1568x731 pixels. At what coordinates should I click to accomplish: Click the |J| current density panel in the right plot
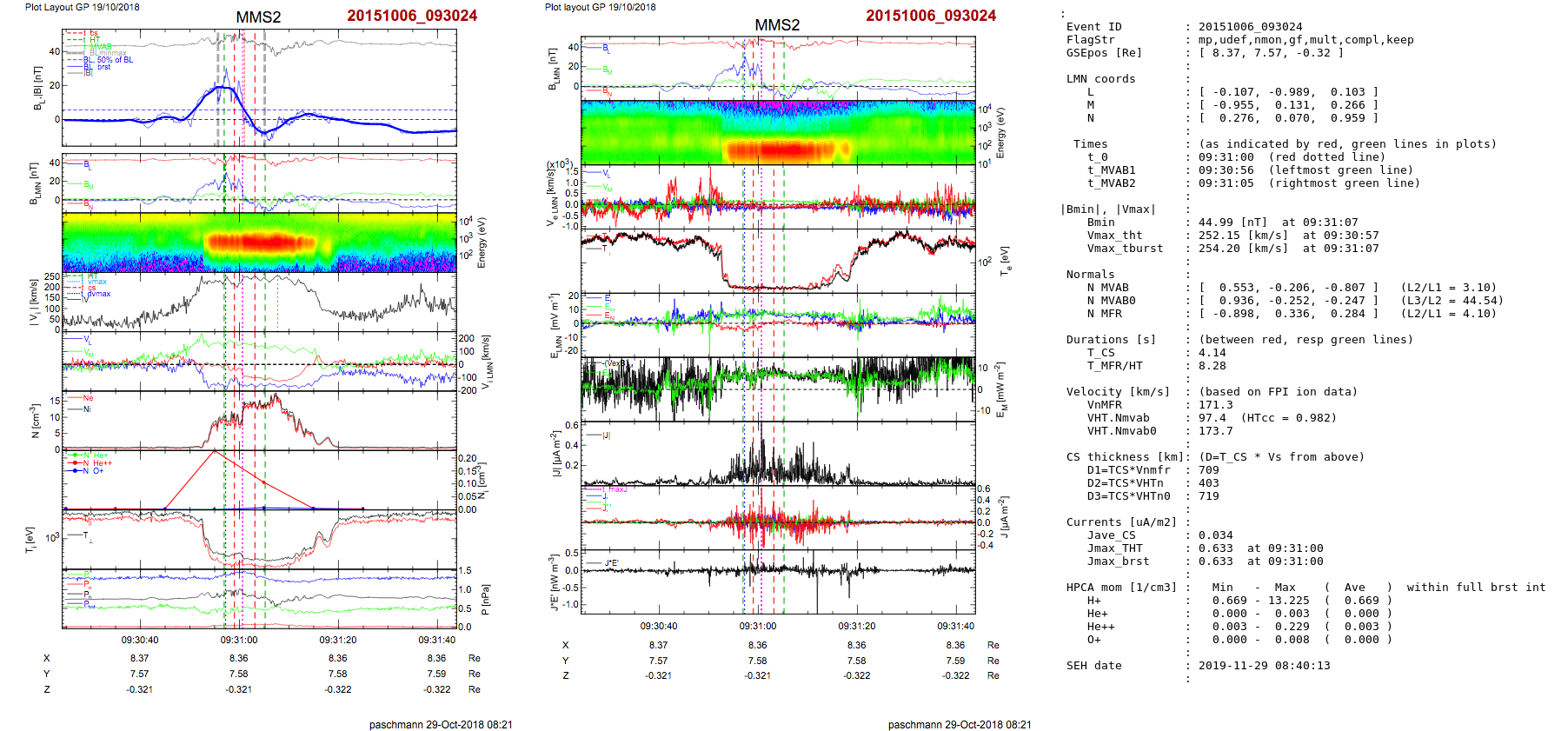click(x=778, y=454)
